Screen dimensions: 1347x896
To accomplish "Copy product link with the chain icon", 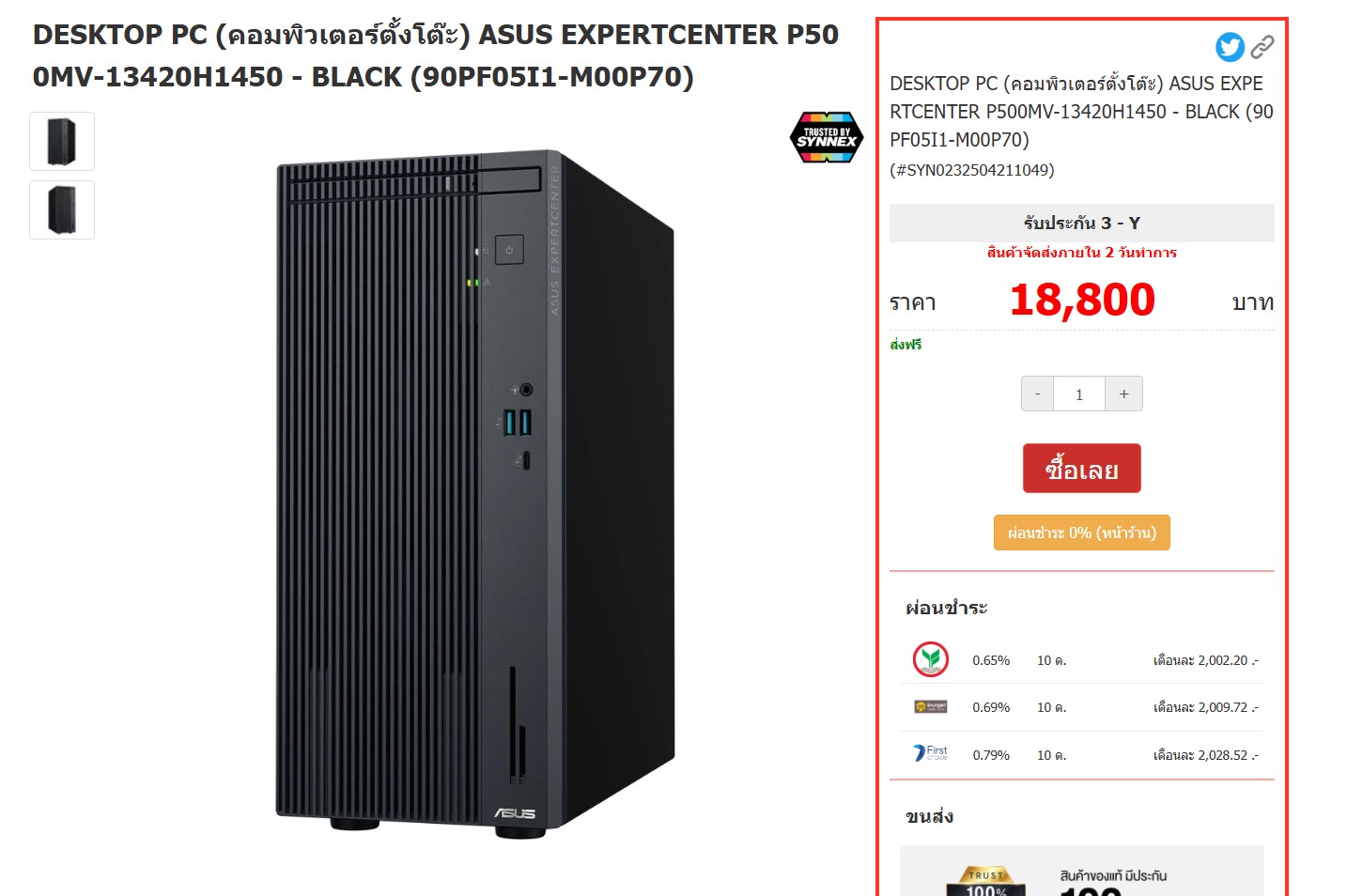I will 1262,46.
